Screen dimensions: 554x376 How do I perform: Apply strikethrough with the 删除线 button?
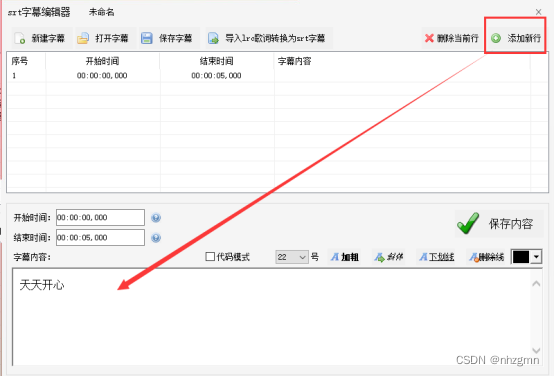click(x=487, y=257)
